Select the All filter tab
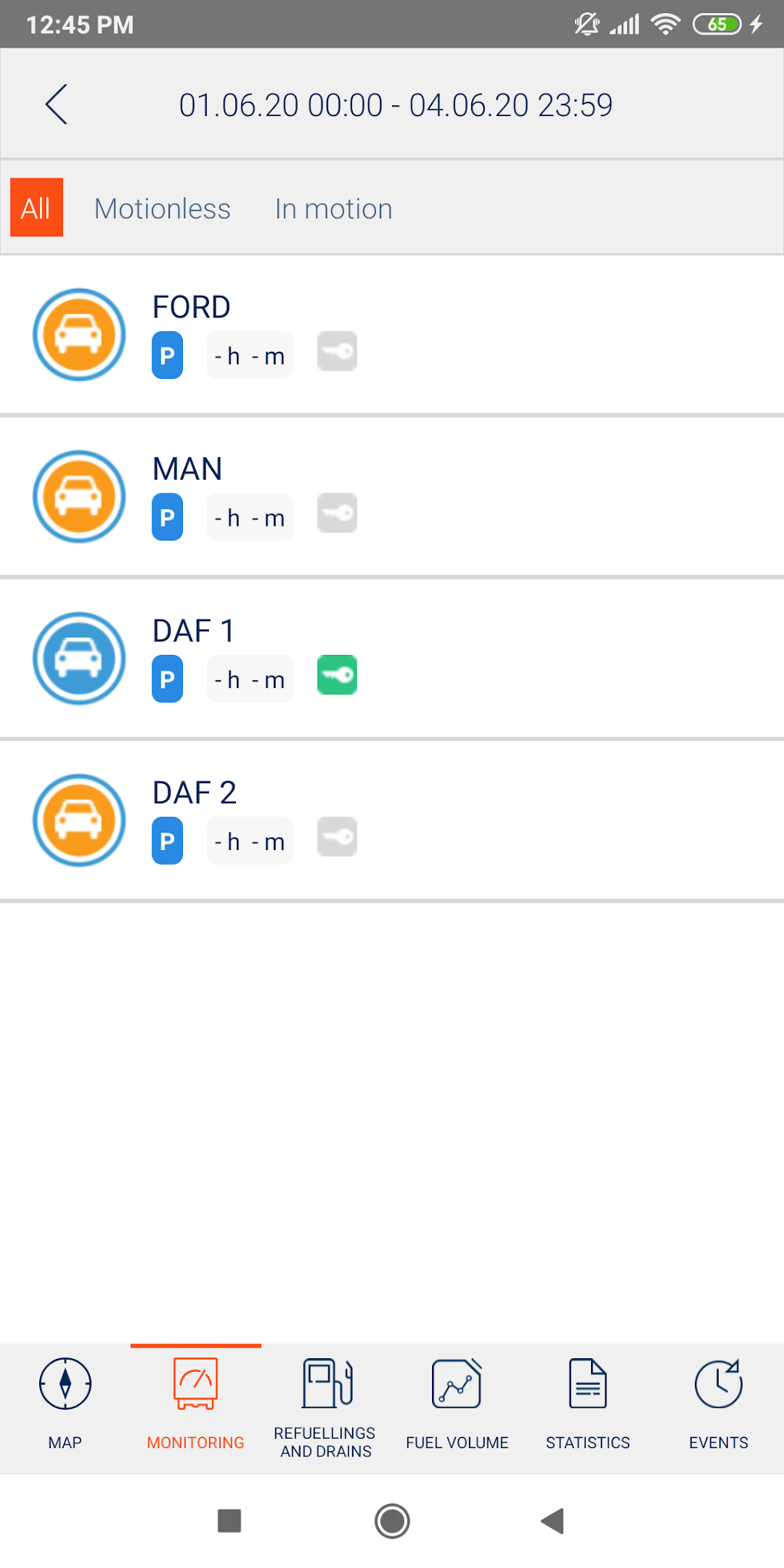The height and width of the screenshot is (1568, 784). click(36, 208)
